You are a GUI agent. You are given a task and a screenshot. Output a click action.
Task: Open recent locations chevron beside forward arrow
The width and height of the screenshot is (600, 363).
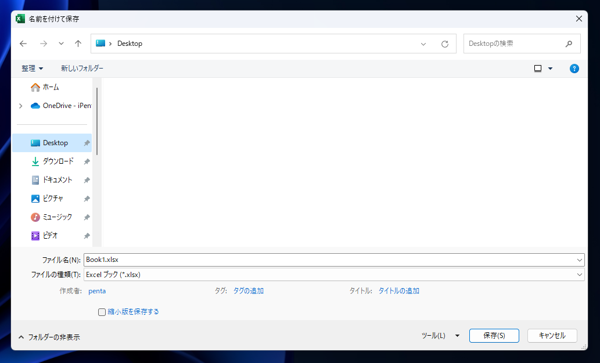(61, 44)
